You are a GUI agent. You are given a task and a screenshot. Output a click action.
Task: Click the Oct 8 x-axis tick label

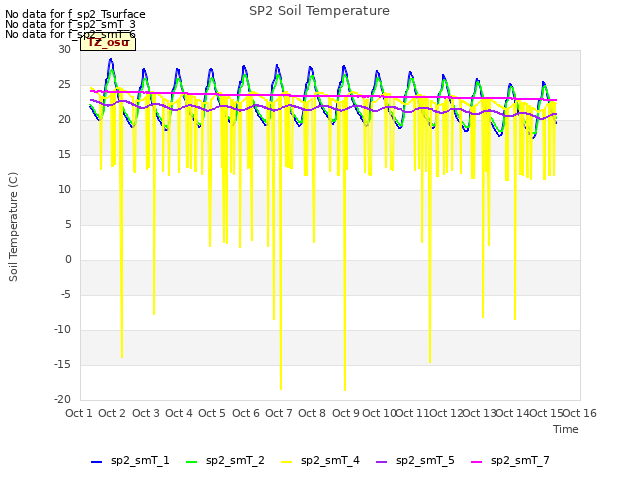coord(312,413)
